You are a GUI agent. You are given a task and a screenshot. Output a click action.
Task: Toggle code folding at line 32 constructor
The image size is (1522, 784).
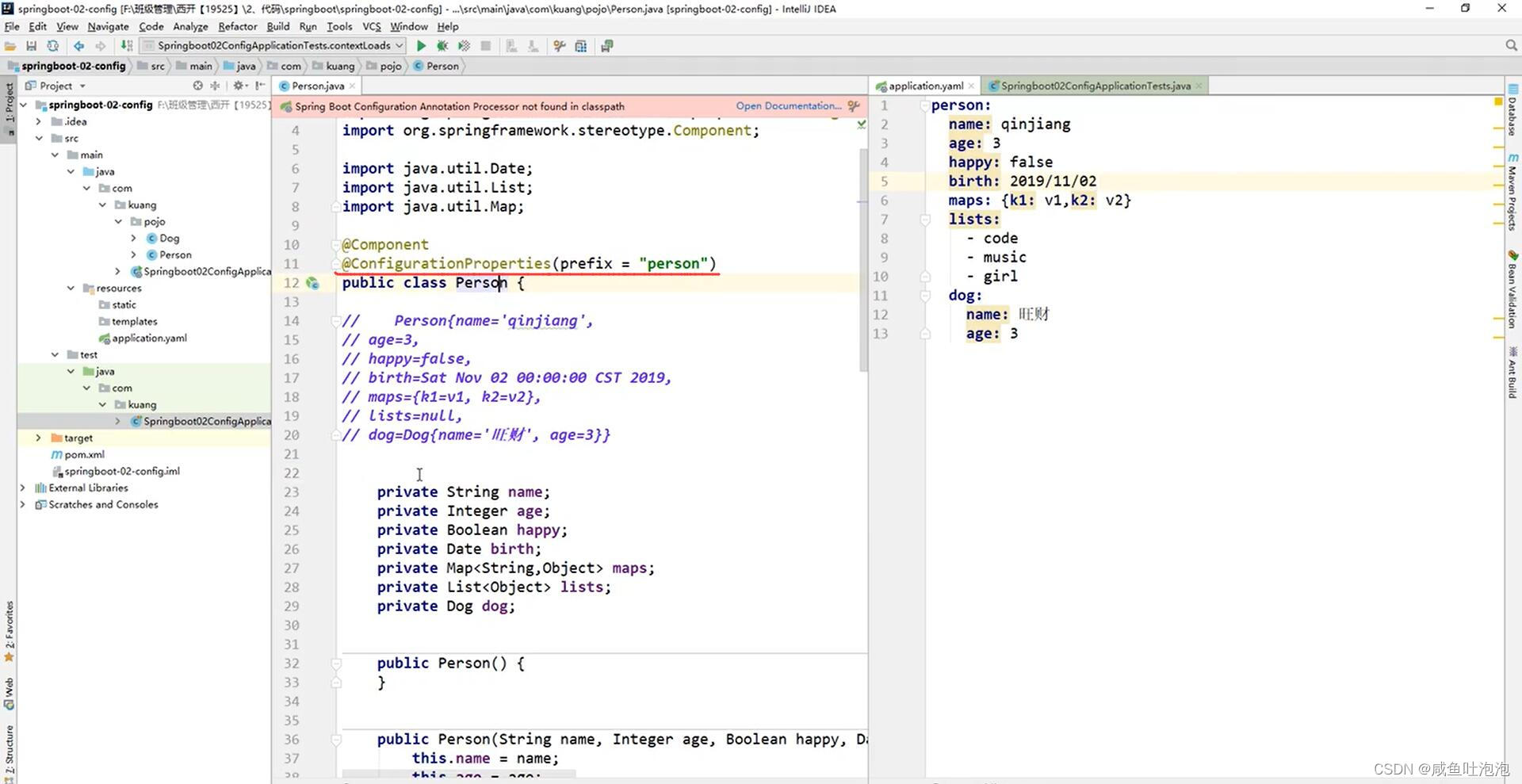pos(335,664)
